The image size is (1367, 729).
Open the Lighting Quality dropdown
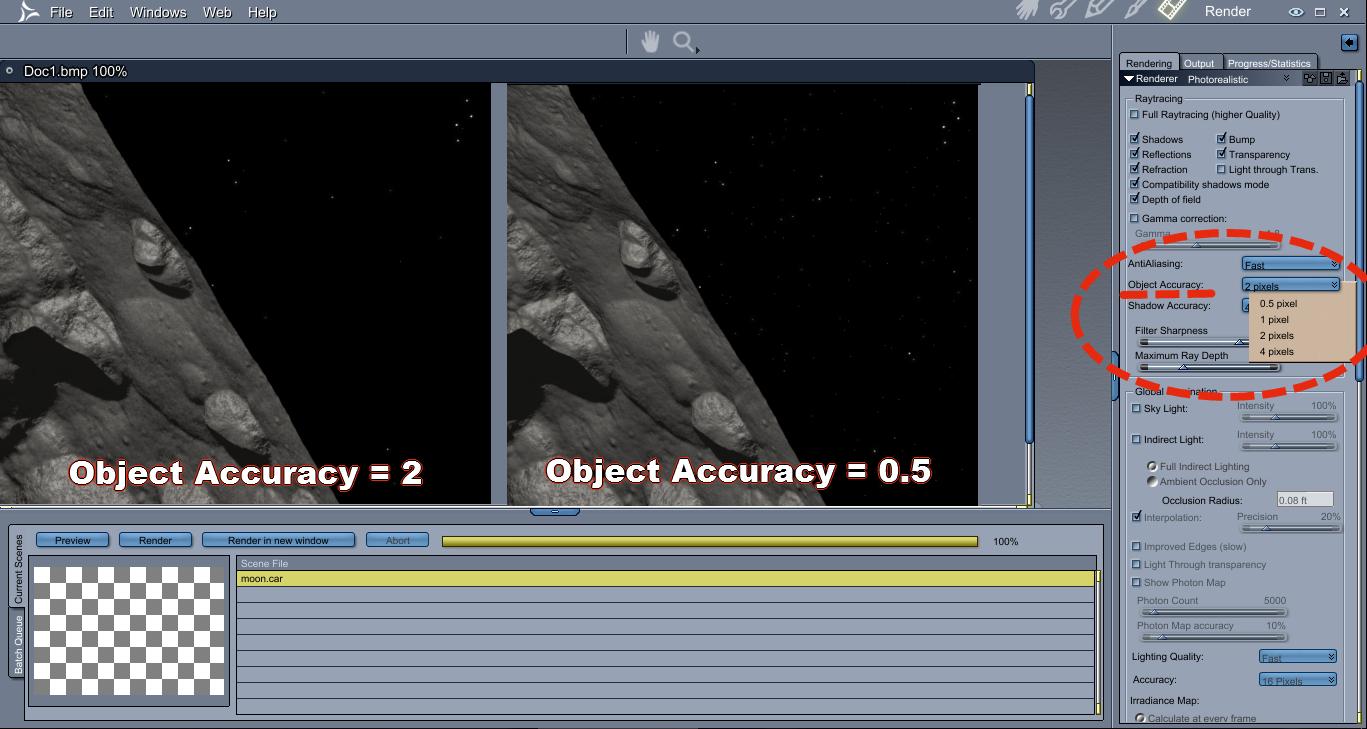click(1298, 657)
